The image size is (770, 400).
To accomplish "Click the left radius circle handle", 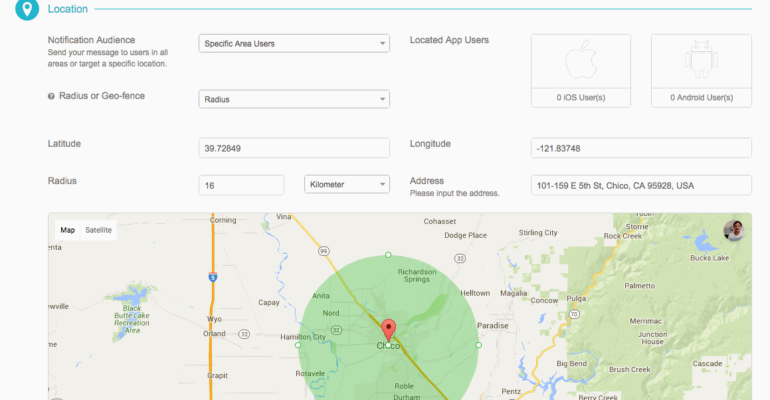I will [298, 345].
